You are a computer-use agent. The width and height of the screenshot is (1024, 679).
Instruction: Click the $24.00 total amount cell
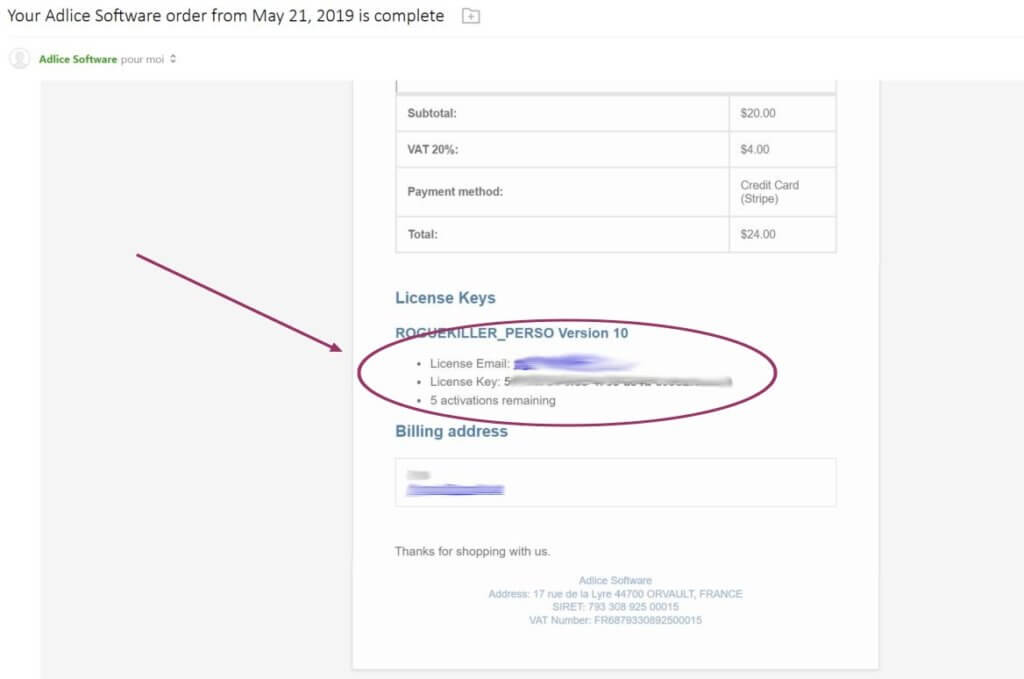(x=758, y=234)
